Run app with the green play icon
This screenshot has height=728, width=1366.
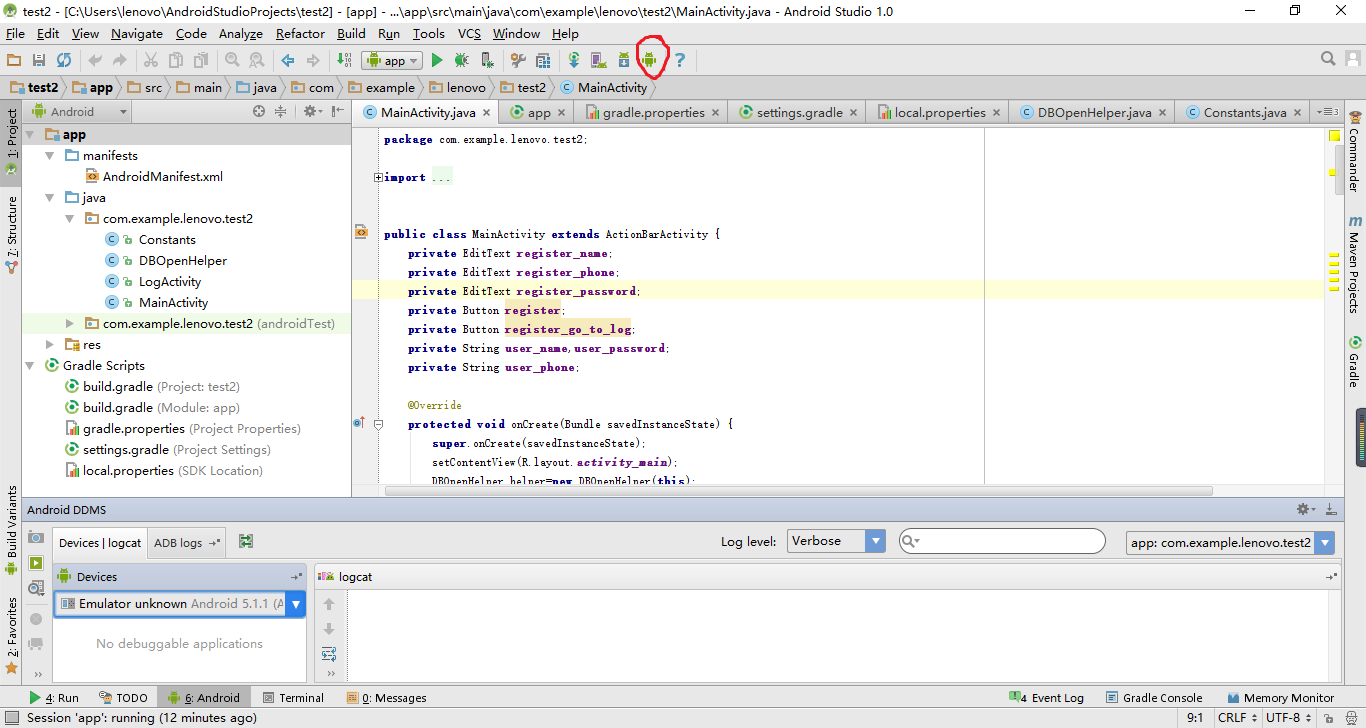(x=437, y=60)
